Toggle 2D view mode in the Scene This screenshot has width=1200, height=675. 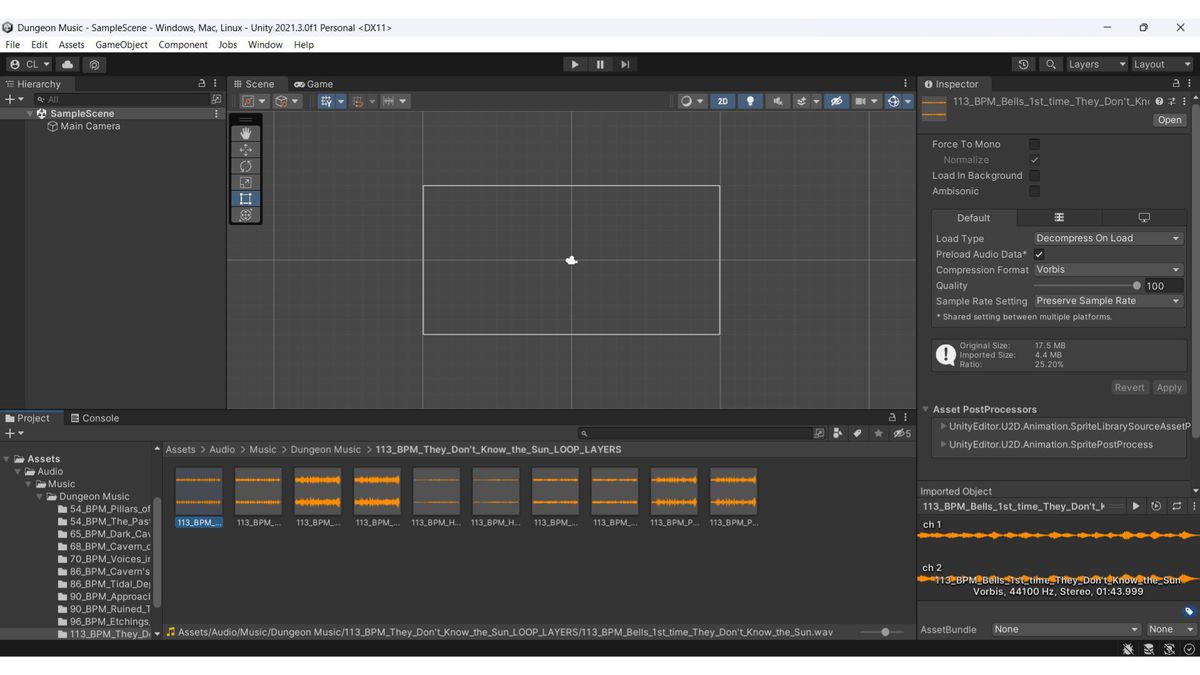(722, 101)
